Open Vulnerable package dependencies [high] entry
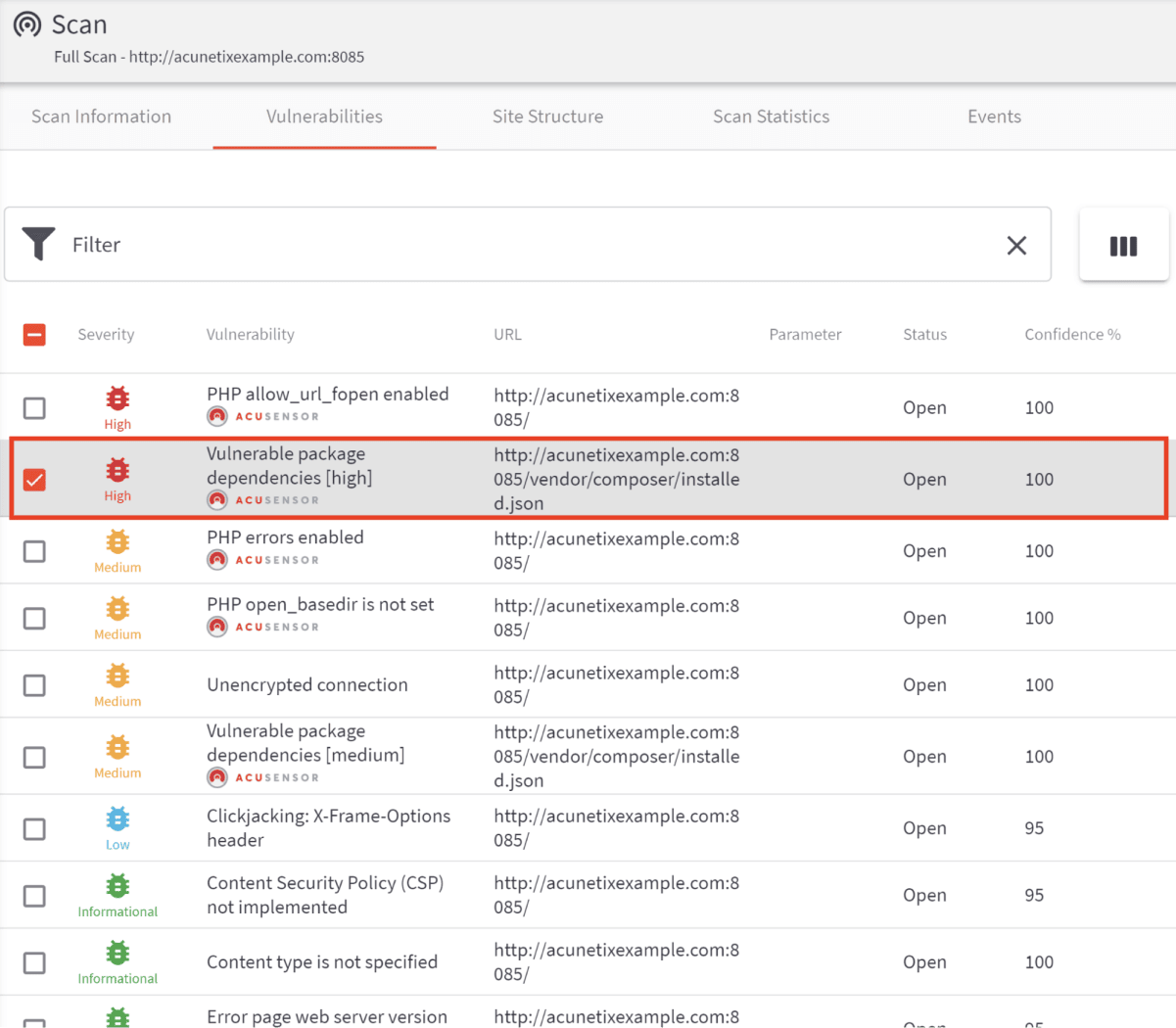 (x=289, y=466)
